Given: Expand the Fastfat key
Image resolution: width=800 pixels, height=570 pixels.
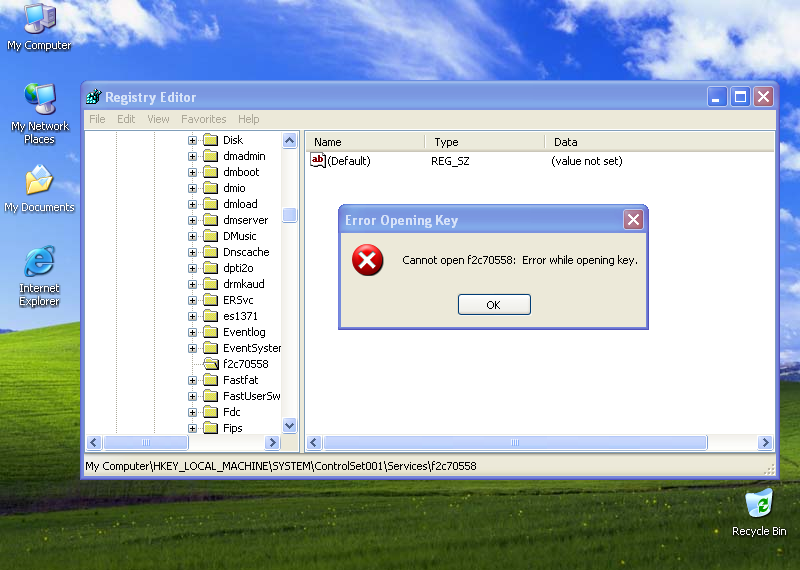Looking at the screenshot, I should [192, 380].
